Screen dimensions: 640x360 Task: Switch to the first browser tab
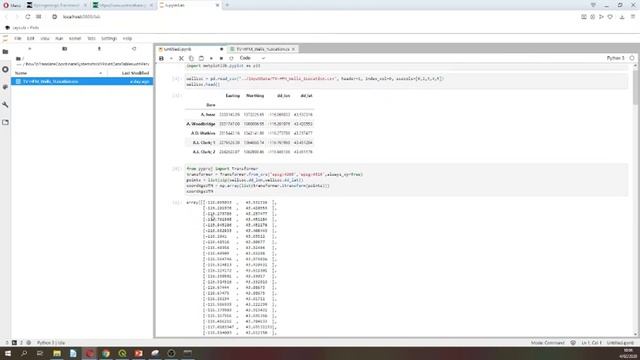pyautogui.click(x=55, y=5)
